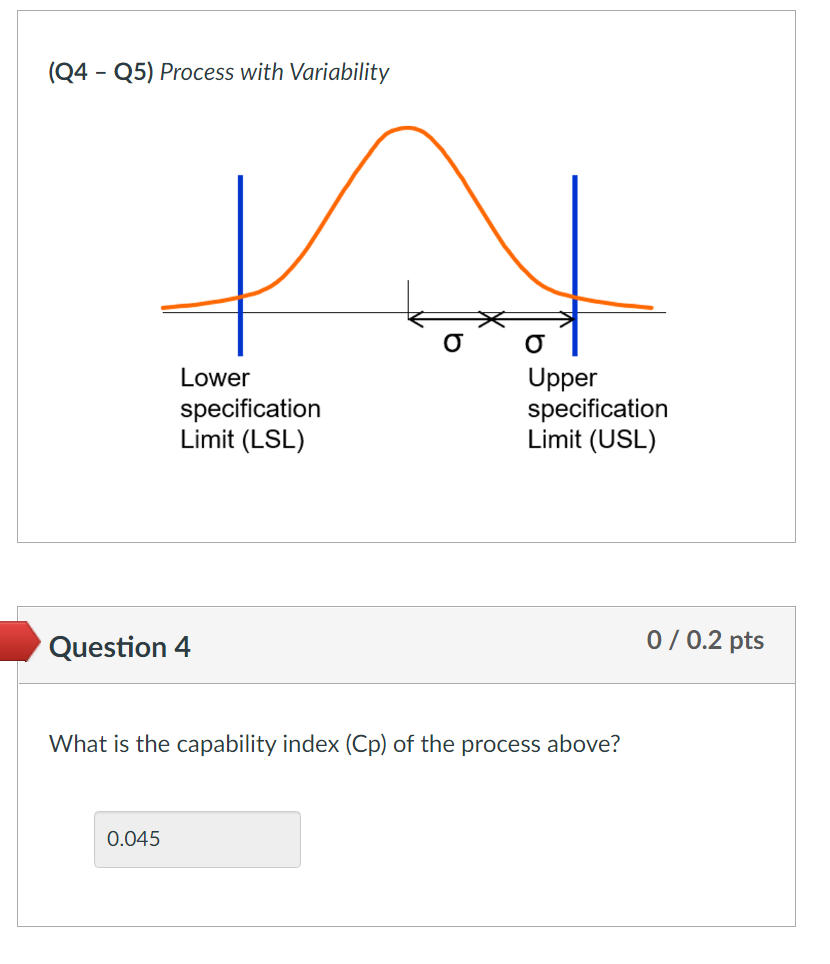The width and height of the screenshot is (830, 964).
Task: Click the right sigma (σ) symbol
Action: click(x=533, y=343)
